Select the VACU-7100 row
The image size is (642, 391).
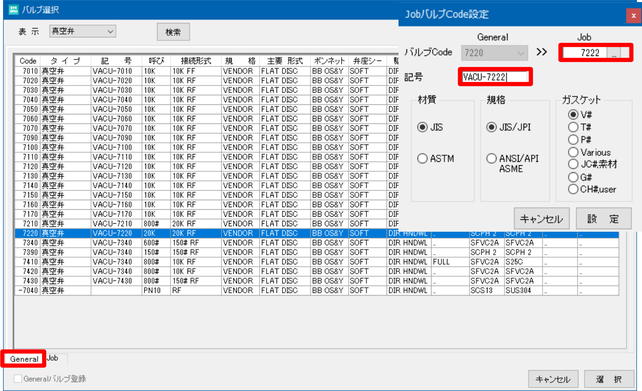206,147
